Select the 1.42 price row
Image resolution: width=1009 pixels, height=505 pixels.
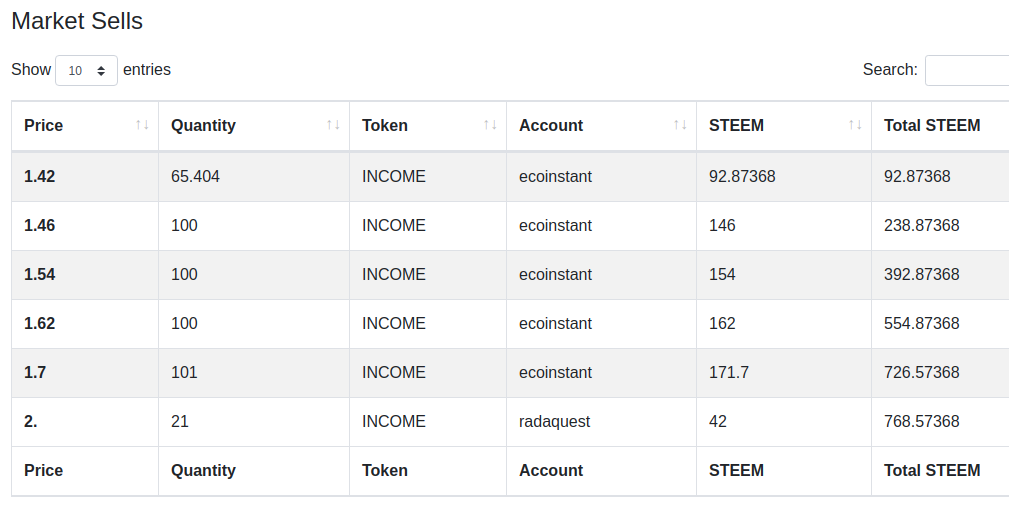click(x=510, y=176)
